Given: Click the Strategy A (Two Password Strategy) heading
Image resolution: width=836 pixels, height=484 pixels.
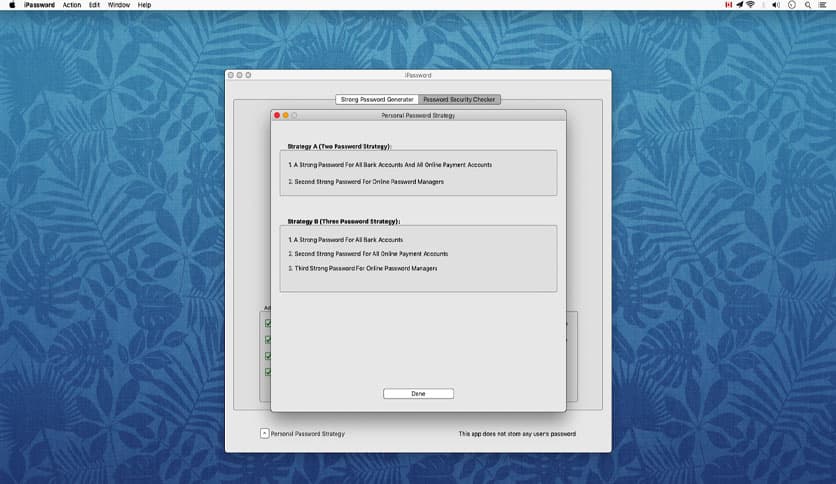Looking at the screenshot, I should [x=339, y=146].
